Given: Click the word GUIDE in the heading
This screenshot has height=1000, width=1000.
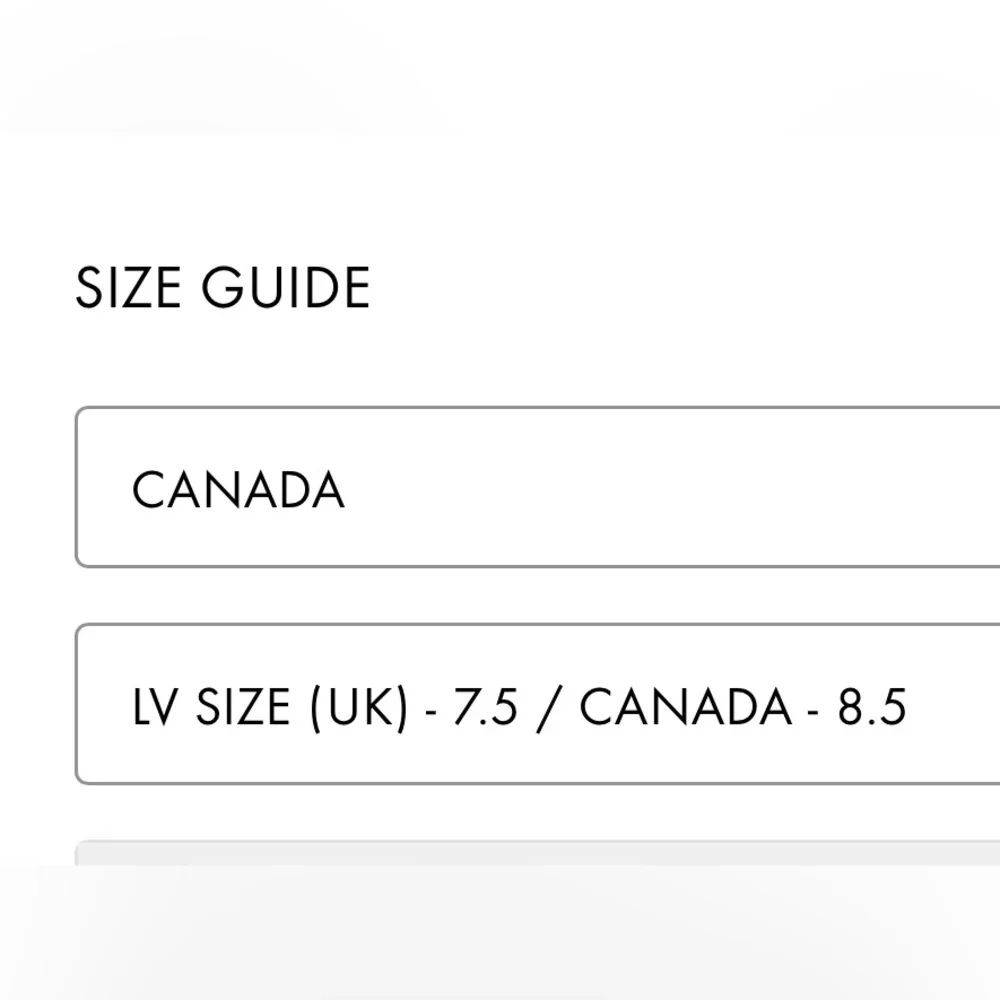Looking at the screenshot, I should (x=285, y=288).
